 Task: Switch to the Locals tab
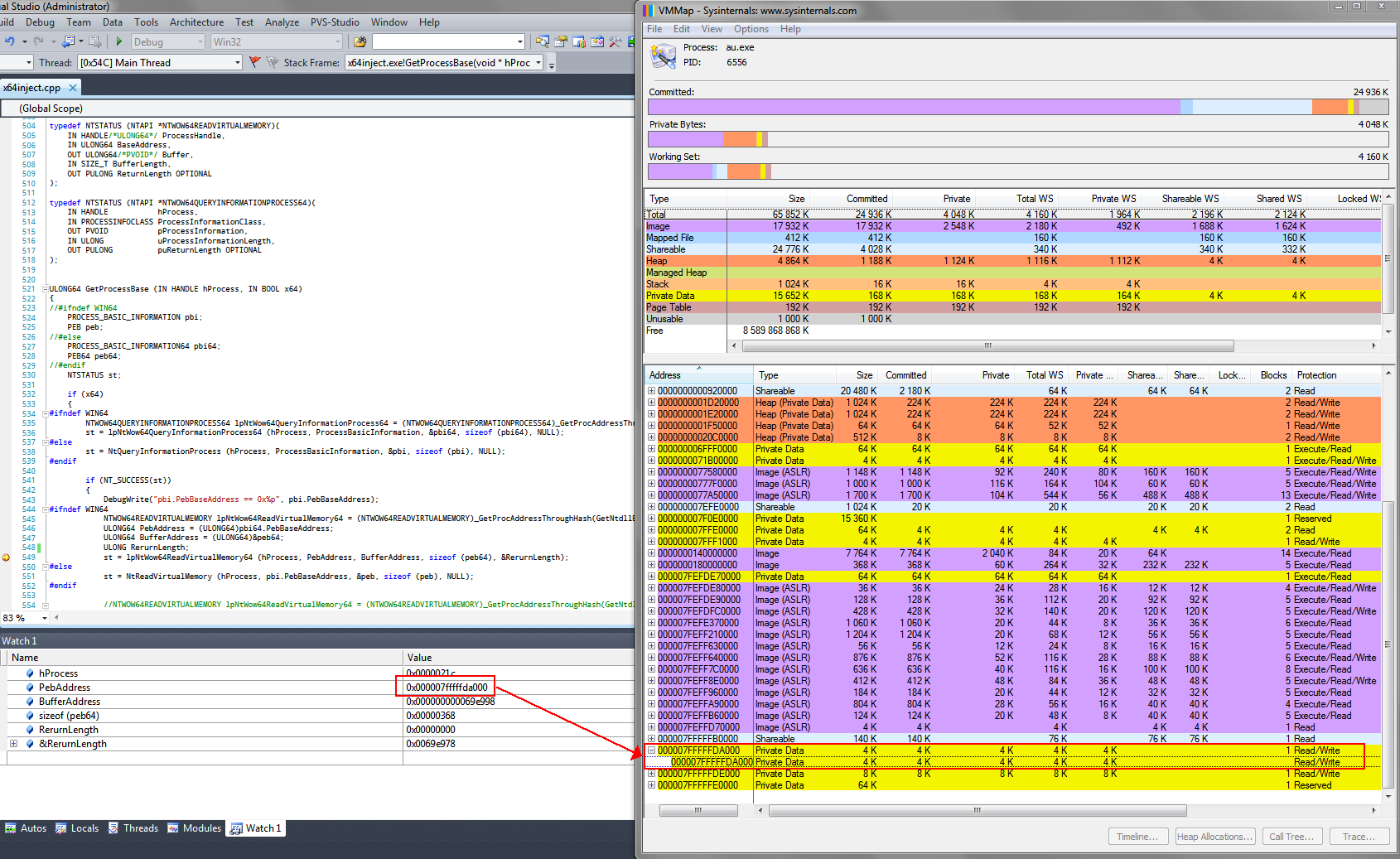click(x=76, y=828)
